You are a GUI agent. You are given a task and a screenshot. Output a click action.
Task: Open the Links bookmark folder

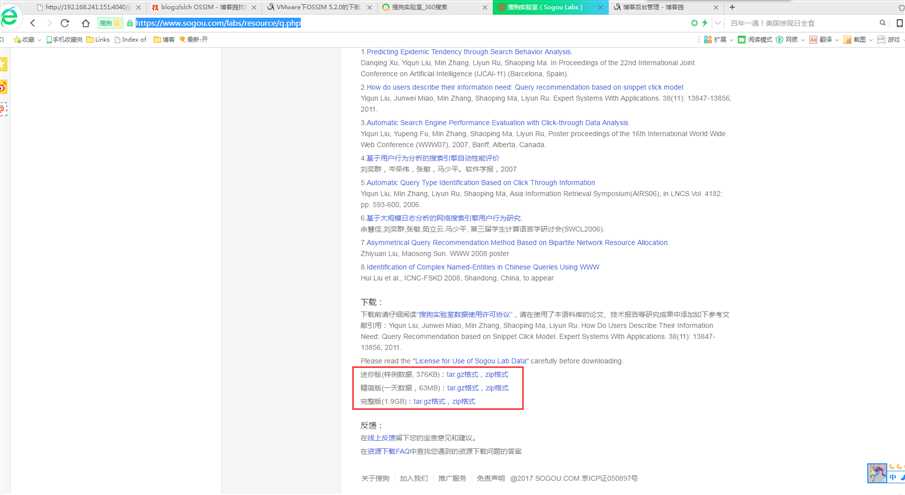tap(98, 40)
